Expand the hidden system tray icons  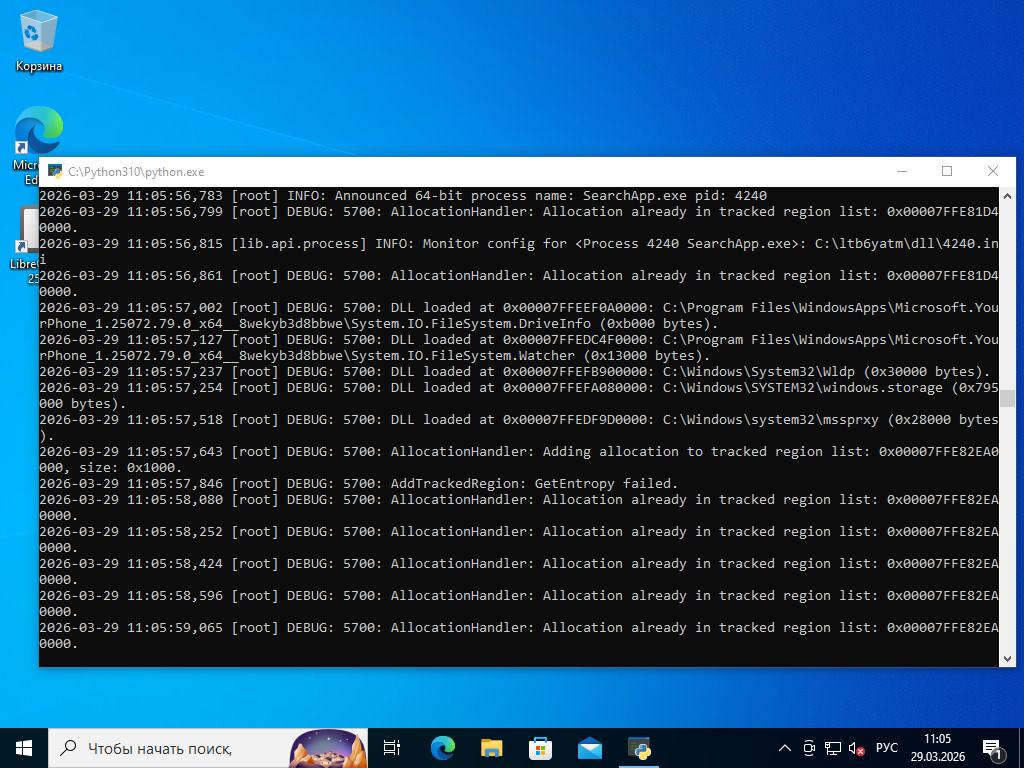pyautogui.click(x=785, y=747)
